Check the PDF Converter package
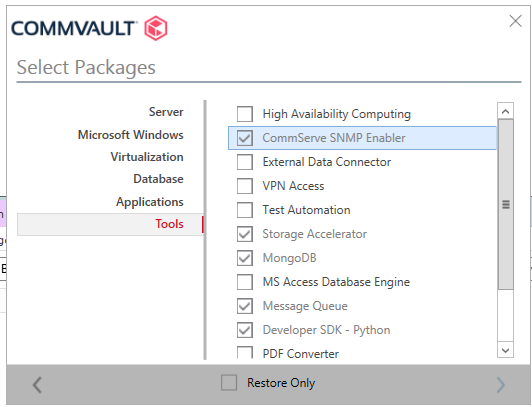532x407 pixels. (x=245, y=353)
